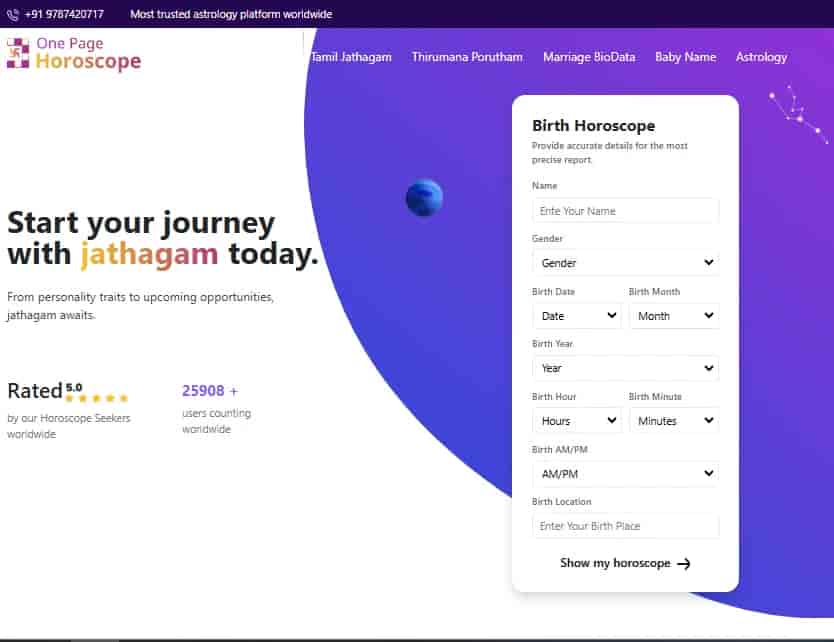This screenshot has height=642, width=834.
Task: Expand the birth Year dropdown
Action: [x=625, y=368]
